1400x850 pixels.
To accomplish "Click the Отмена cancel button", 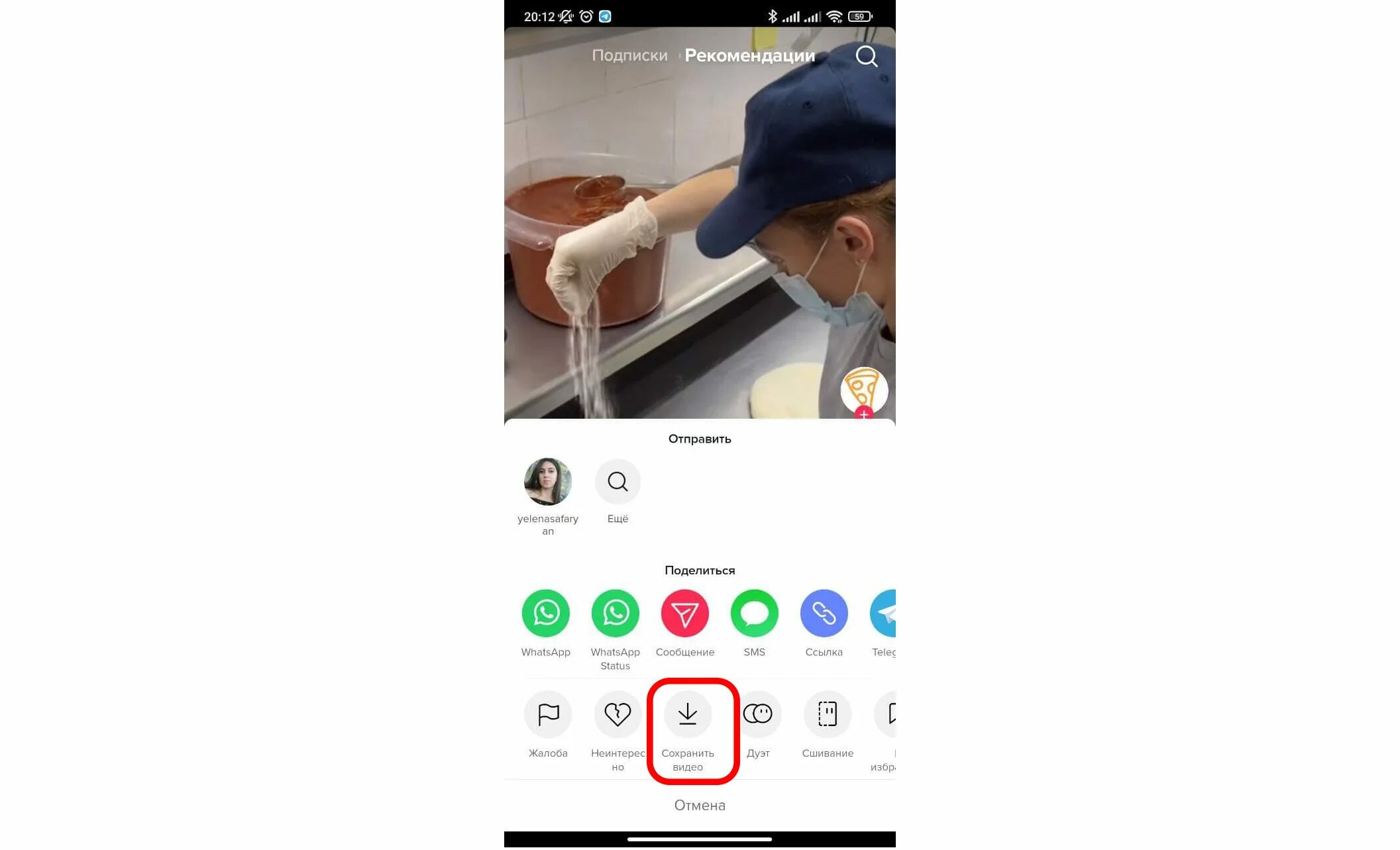I will (x=699, y=805).
